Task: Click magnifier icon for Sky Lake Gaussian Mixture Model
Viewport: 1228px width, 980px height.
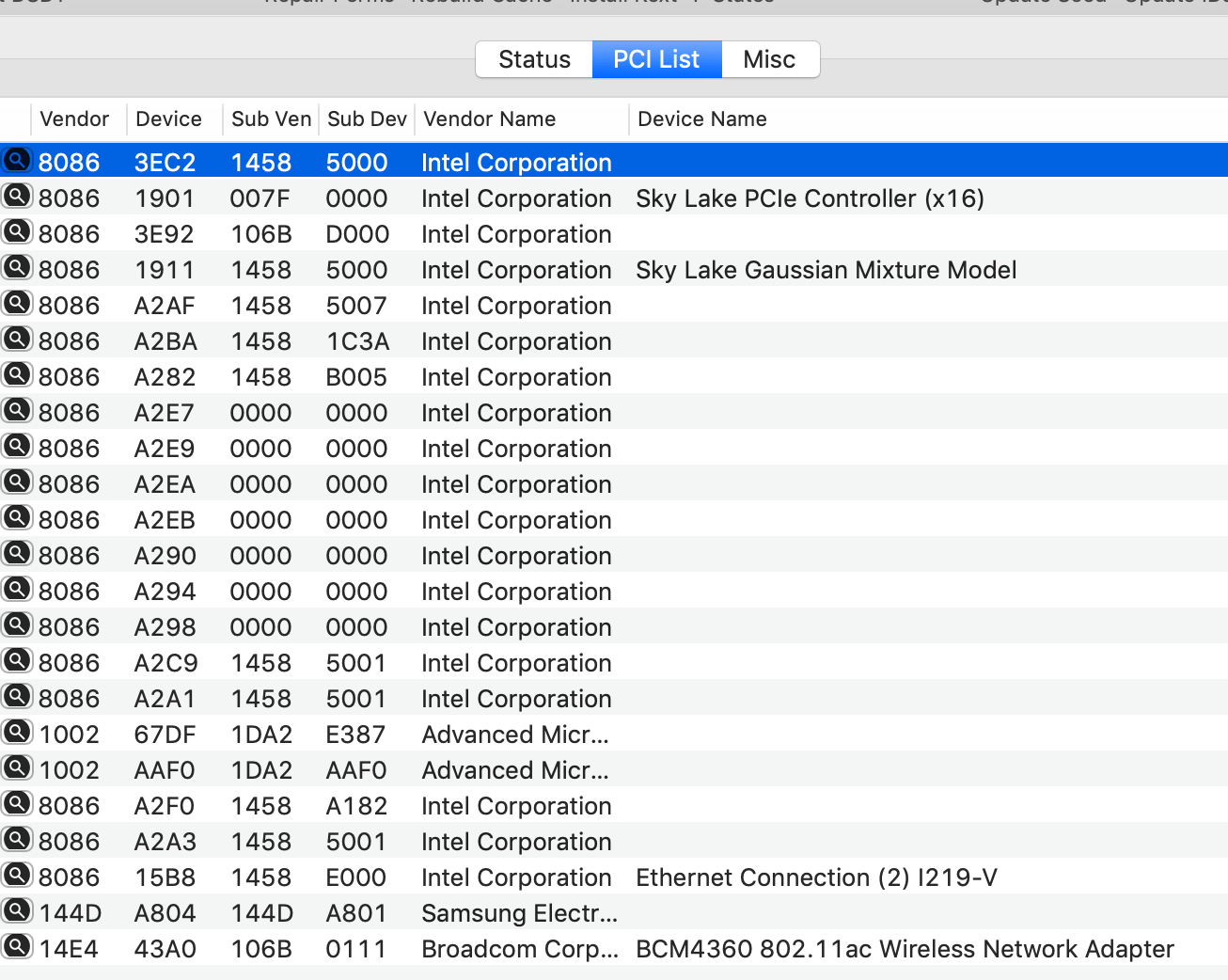Action: point(17,267)
